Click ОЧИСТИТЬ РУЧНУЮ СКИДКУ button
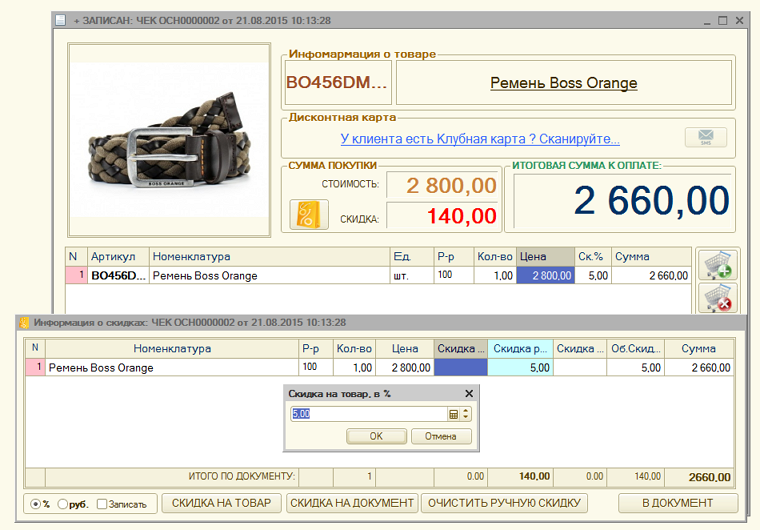Image resolution: width=760 pixels, height=530 pixels. (x=504, y=503)
